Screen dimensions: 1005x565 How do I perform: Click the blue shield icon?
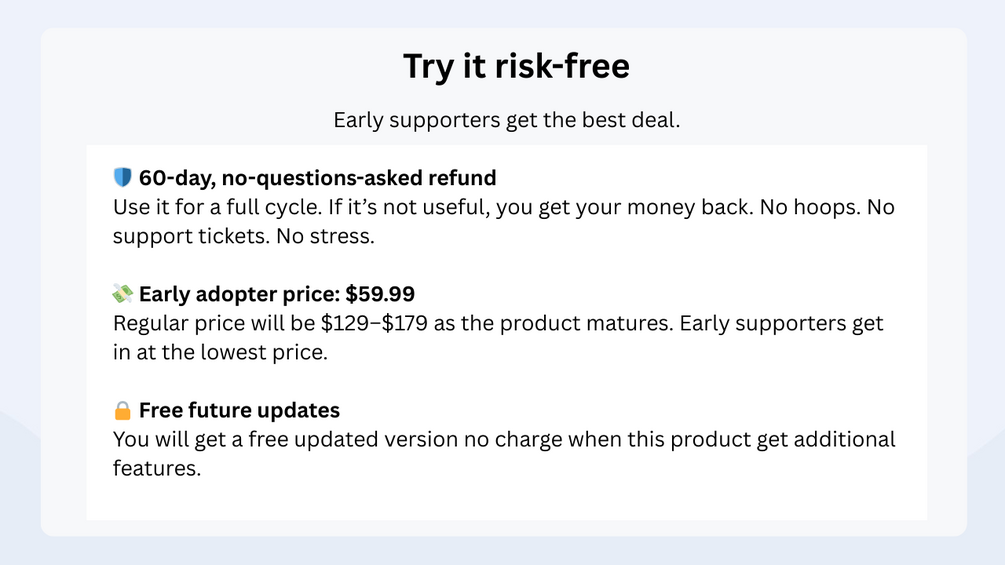click(123, 178)
